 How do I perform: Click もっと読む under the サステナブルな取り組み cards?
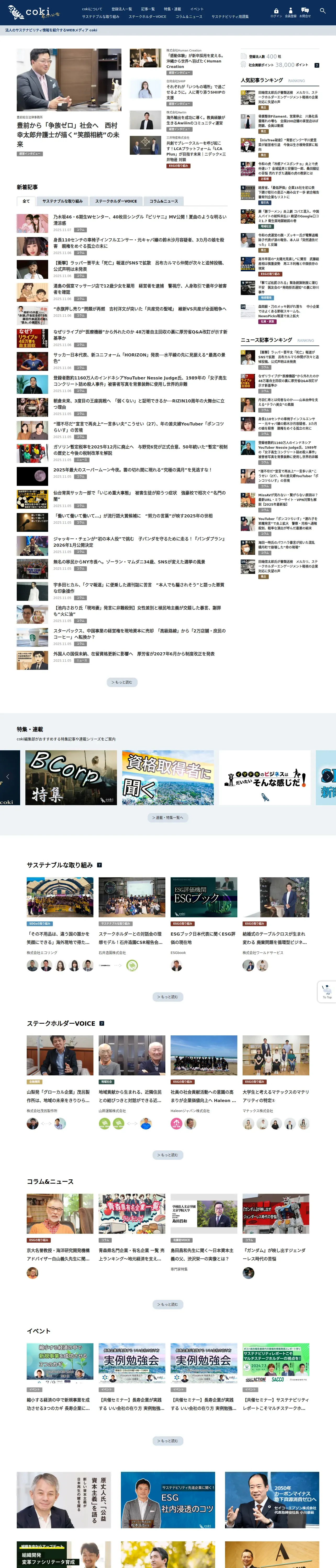tap(168, 997)
